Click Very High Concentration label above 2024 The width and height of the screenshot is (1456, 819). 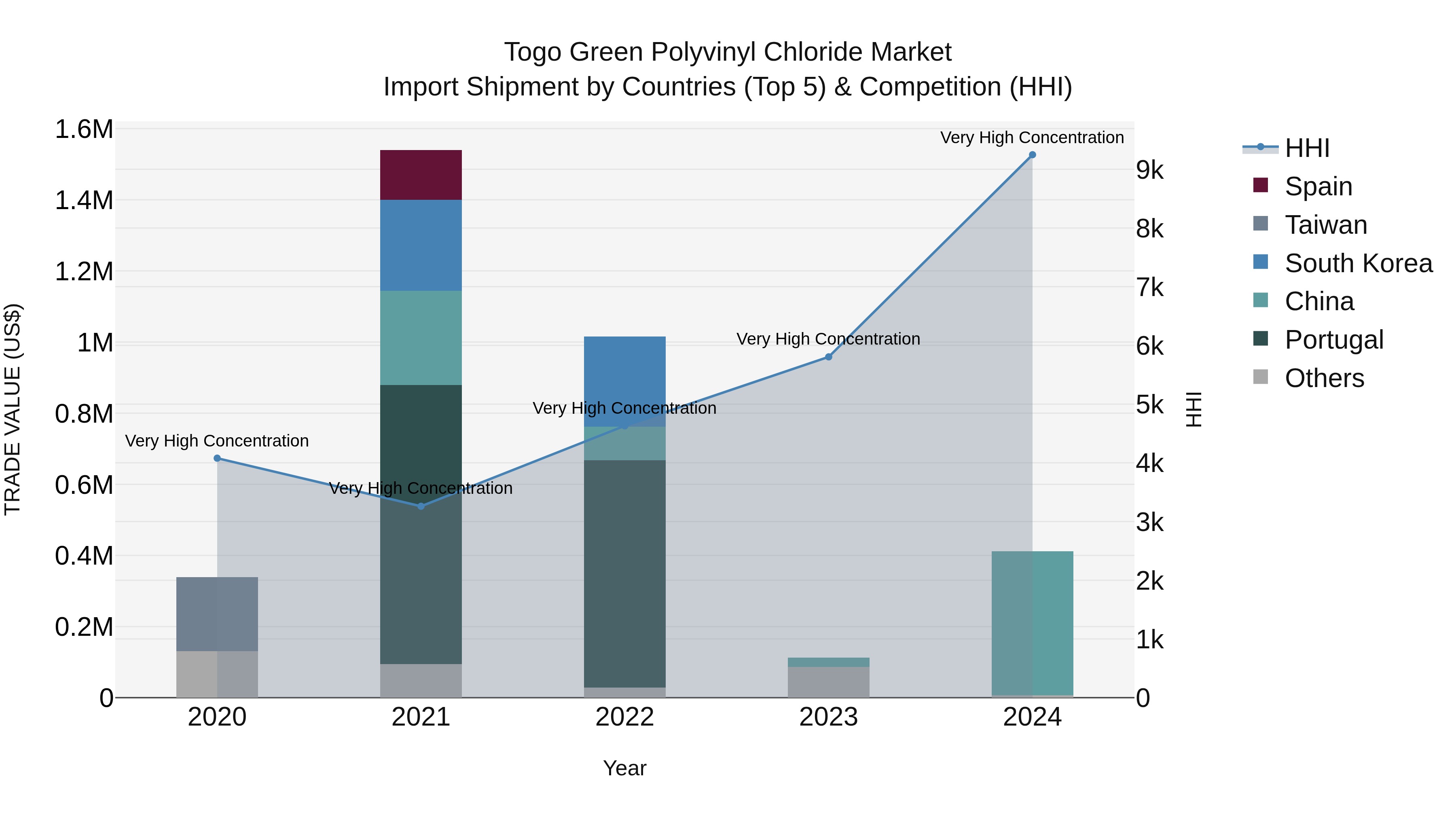1032,138
